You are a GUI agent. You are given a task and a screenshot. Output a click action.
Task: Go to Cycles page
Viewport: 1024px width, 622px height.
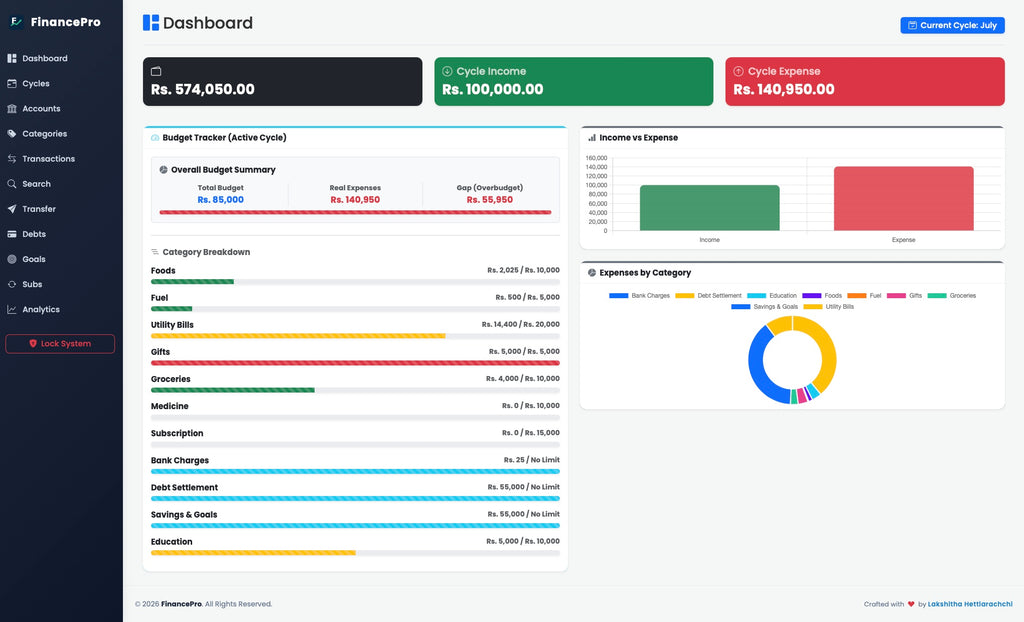point(61,84)
